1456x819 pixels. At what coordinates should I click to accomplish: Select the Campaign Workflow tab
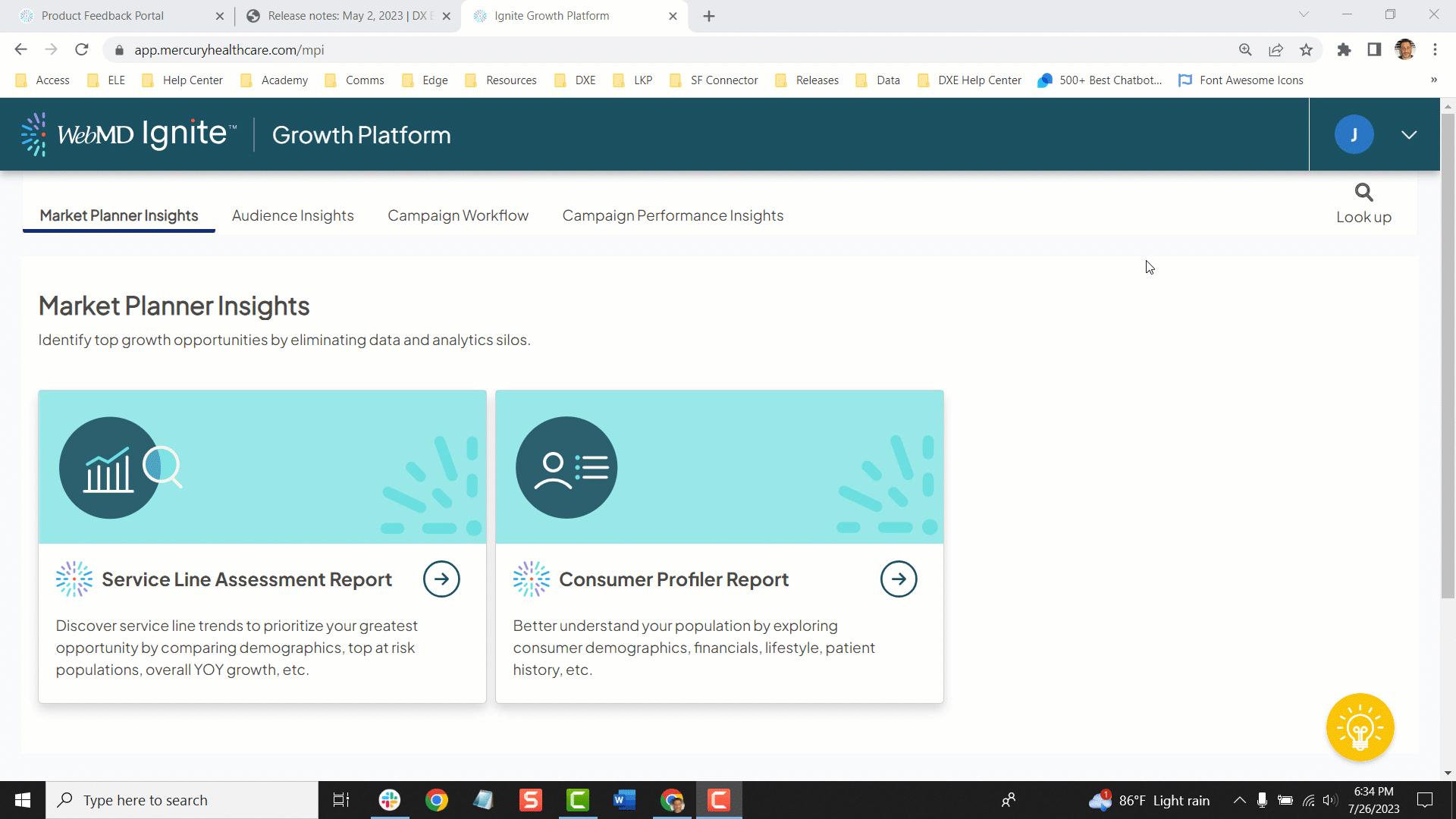(458, 216)
